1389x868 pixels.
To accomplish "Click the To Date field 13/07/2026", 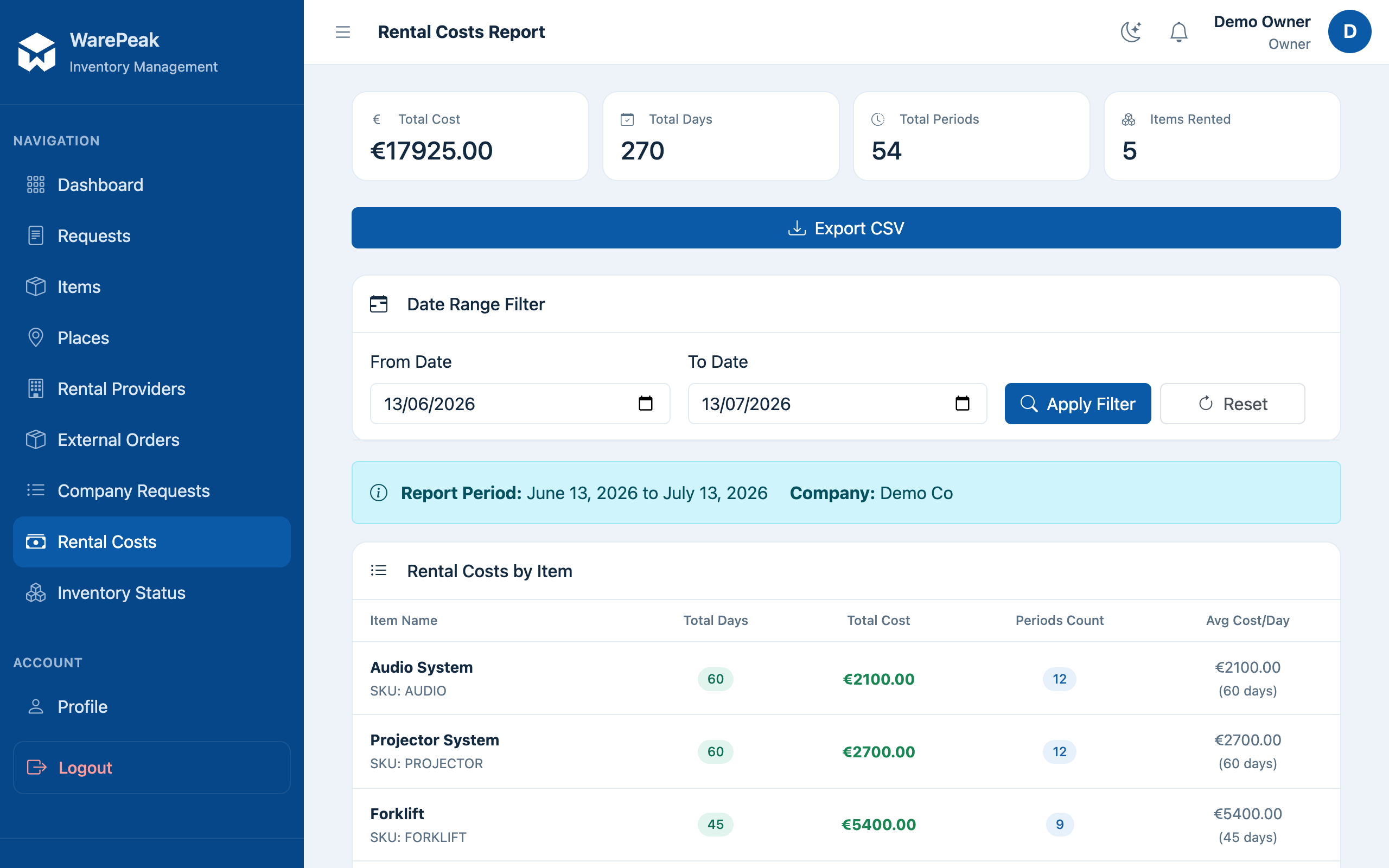I will (x=837, y=404).
